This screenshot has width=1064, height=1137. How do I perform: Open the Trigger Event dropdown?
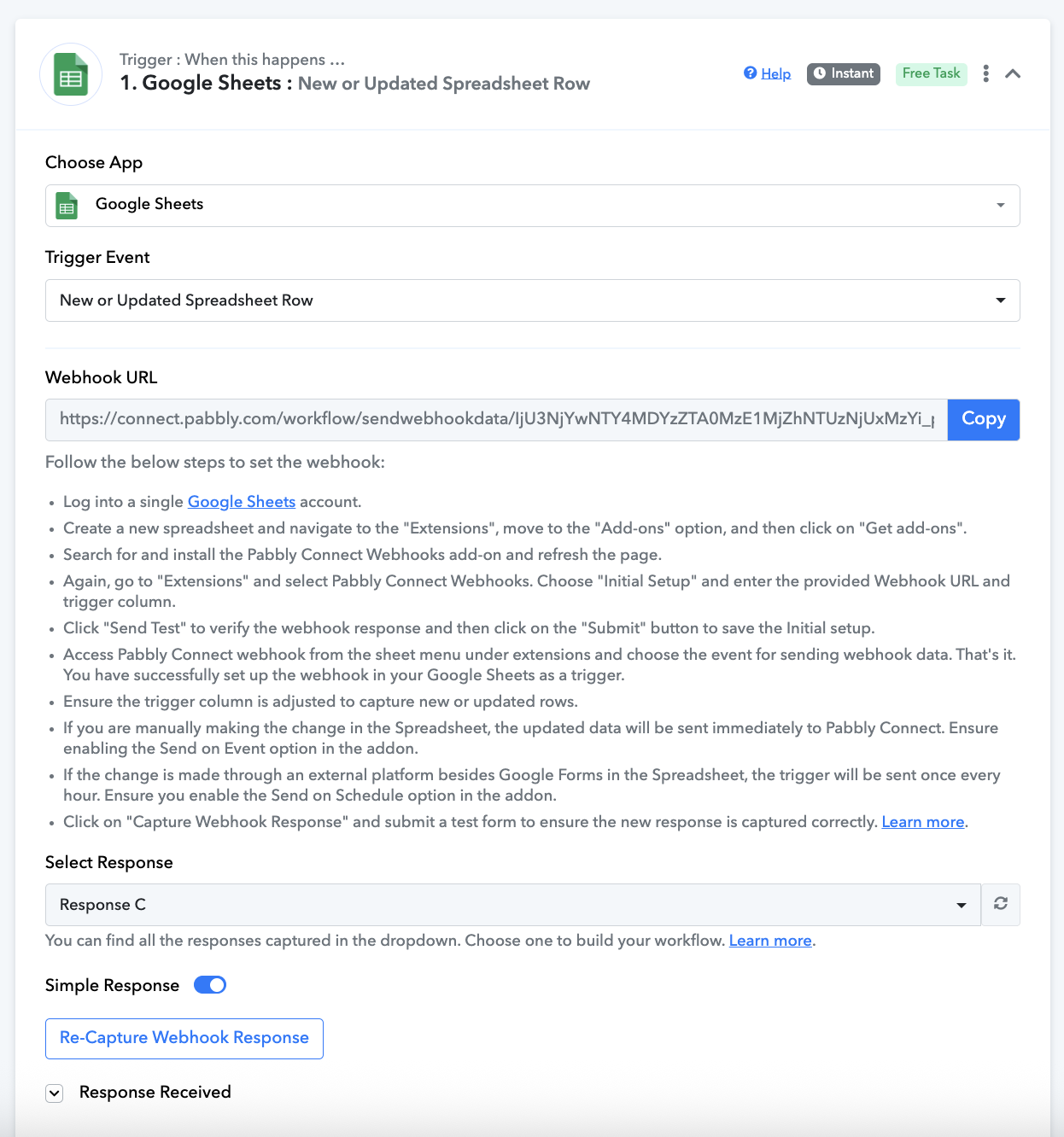533,300
